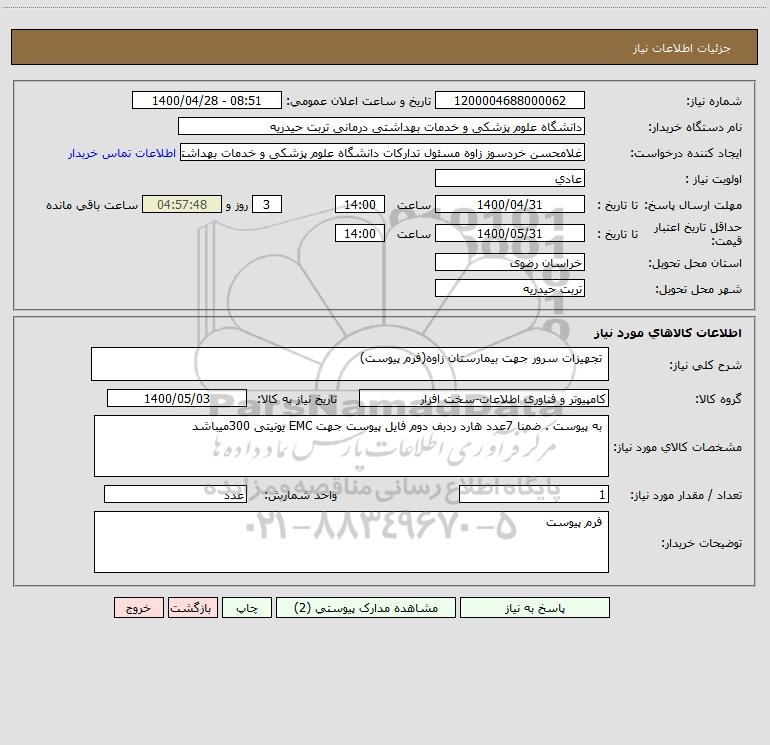770x745 pixels.
Task: Click the 'بازگشت' back button
Action: [192, 608]
